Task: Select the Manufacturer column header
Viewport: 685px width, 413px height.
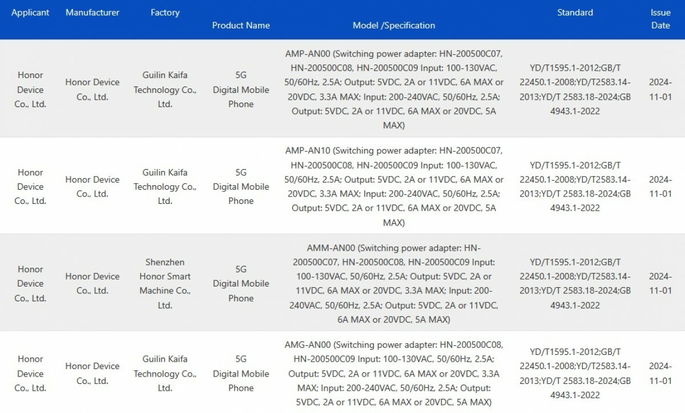Action: tap(92, 13)
